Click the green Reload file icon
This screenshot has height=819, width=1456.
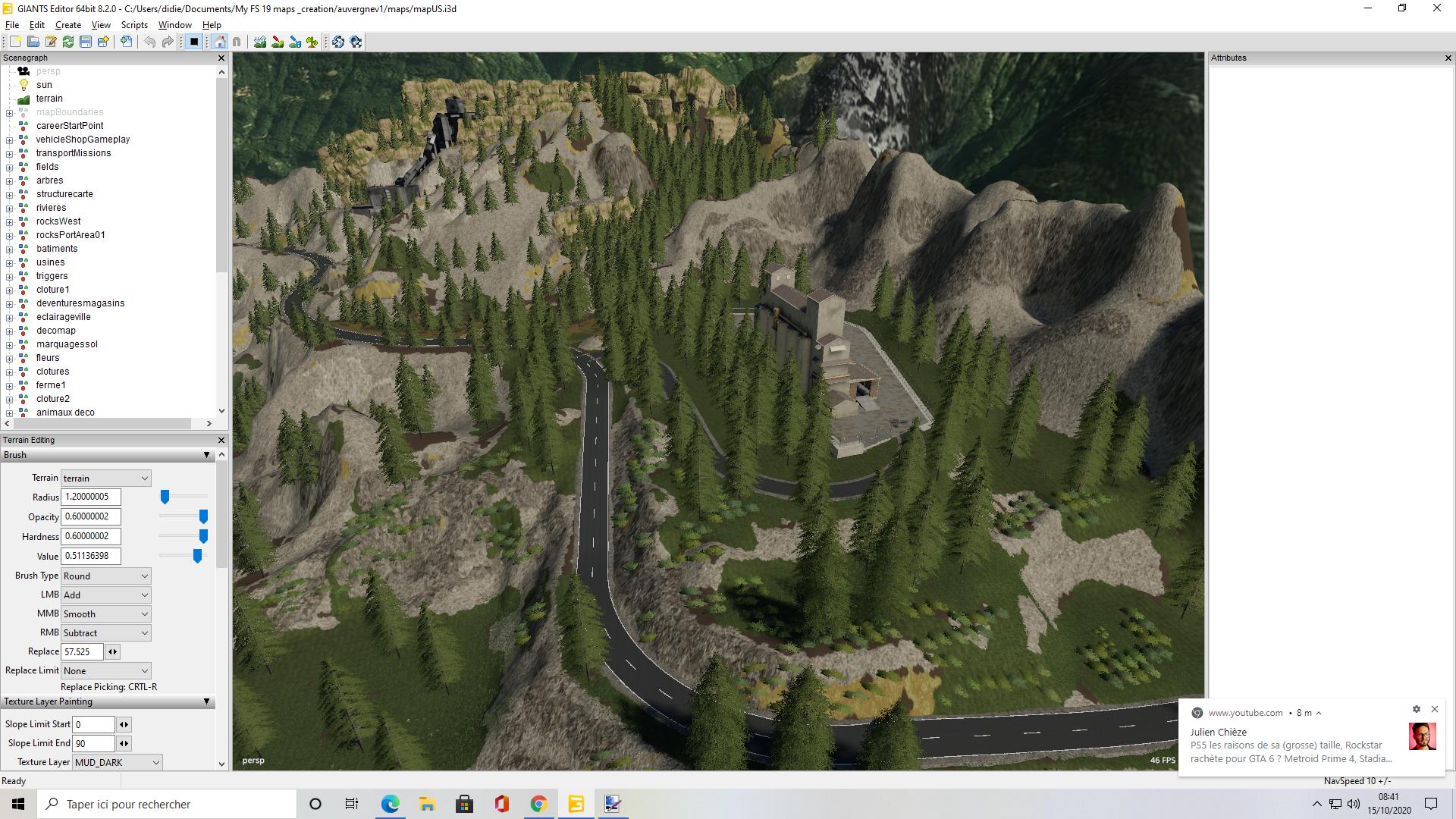point(68,42)
